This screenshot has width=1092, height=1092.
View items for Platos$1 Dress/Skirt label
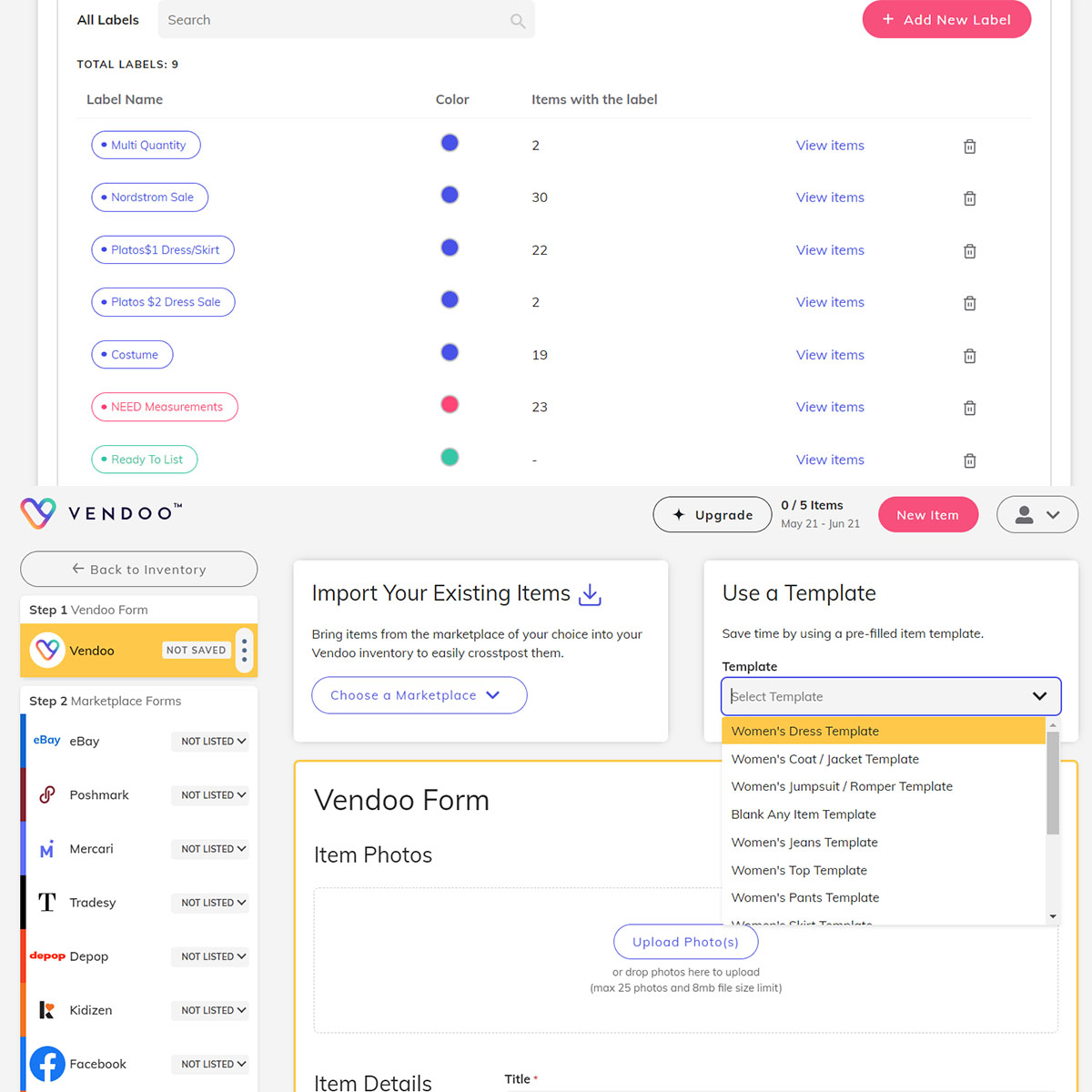830,250
